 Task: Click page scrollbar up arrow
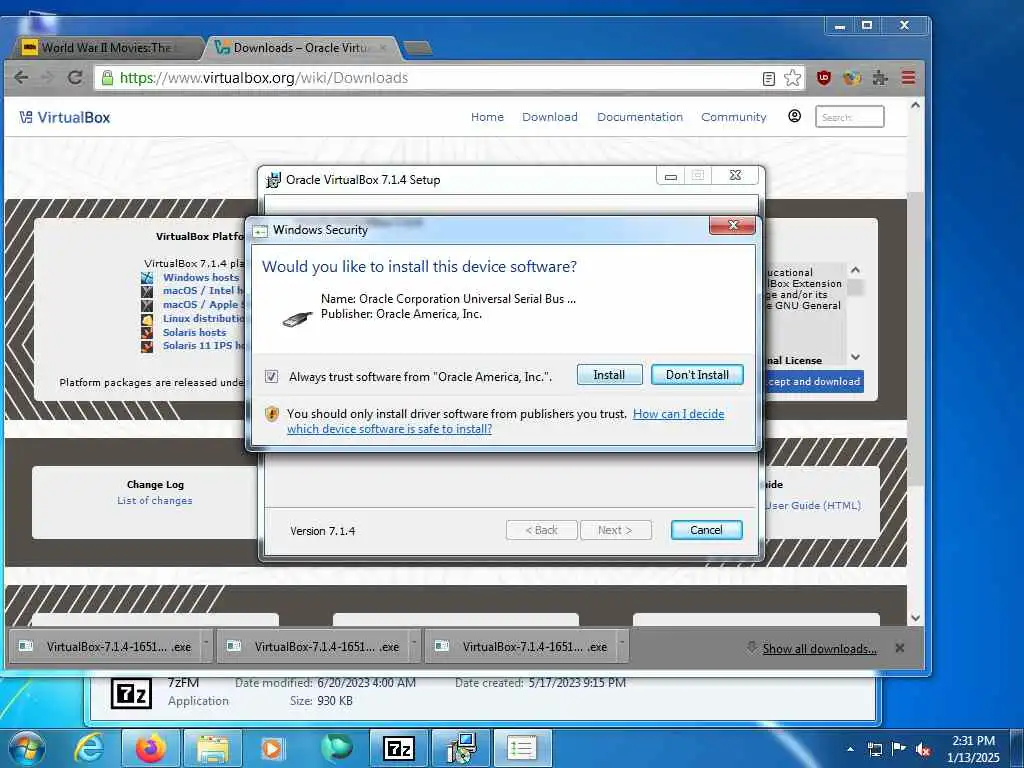(916, 105)
